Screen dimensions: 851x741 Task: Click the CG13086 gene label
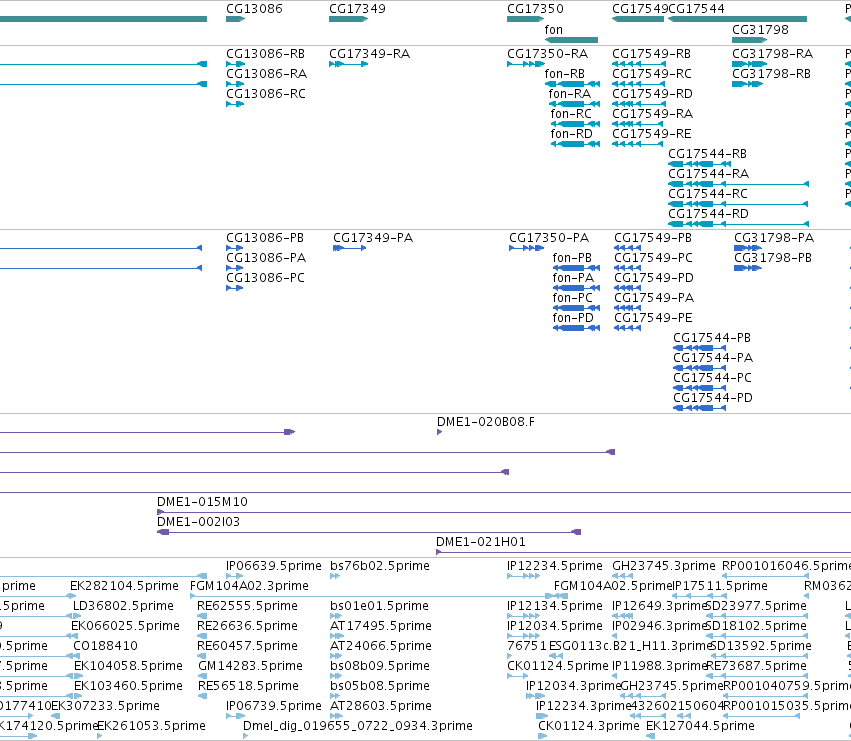[x=254, y=9]
